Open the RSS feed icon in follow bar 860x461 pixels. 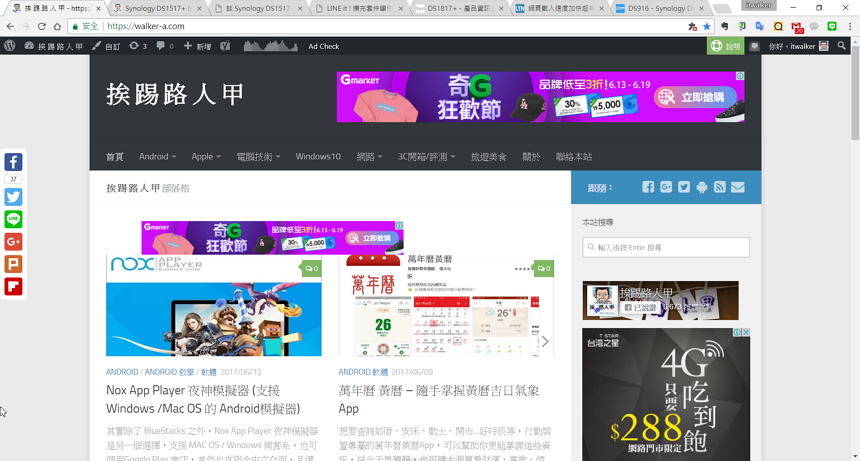[x=720, y=187]
